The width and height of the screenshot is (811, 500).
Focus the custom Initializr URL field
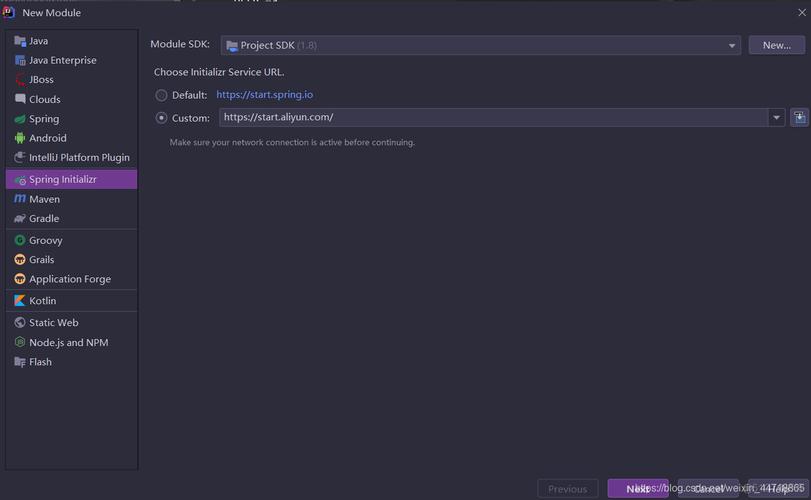tap(493, 117)
